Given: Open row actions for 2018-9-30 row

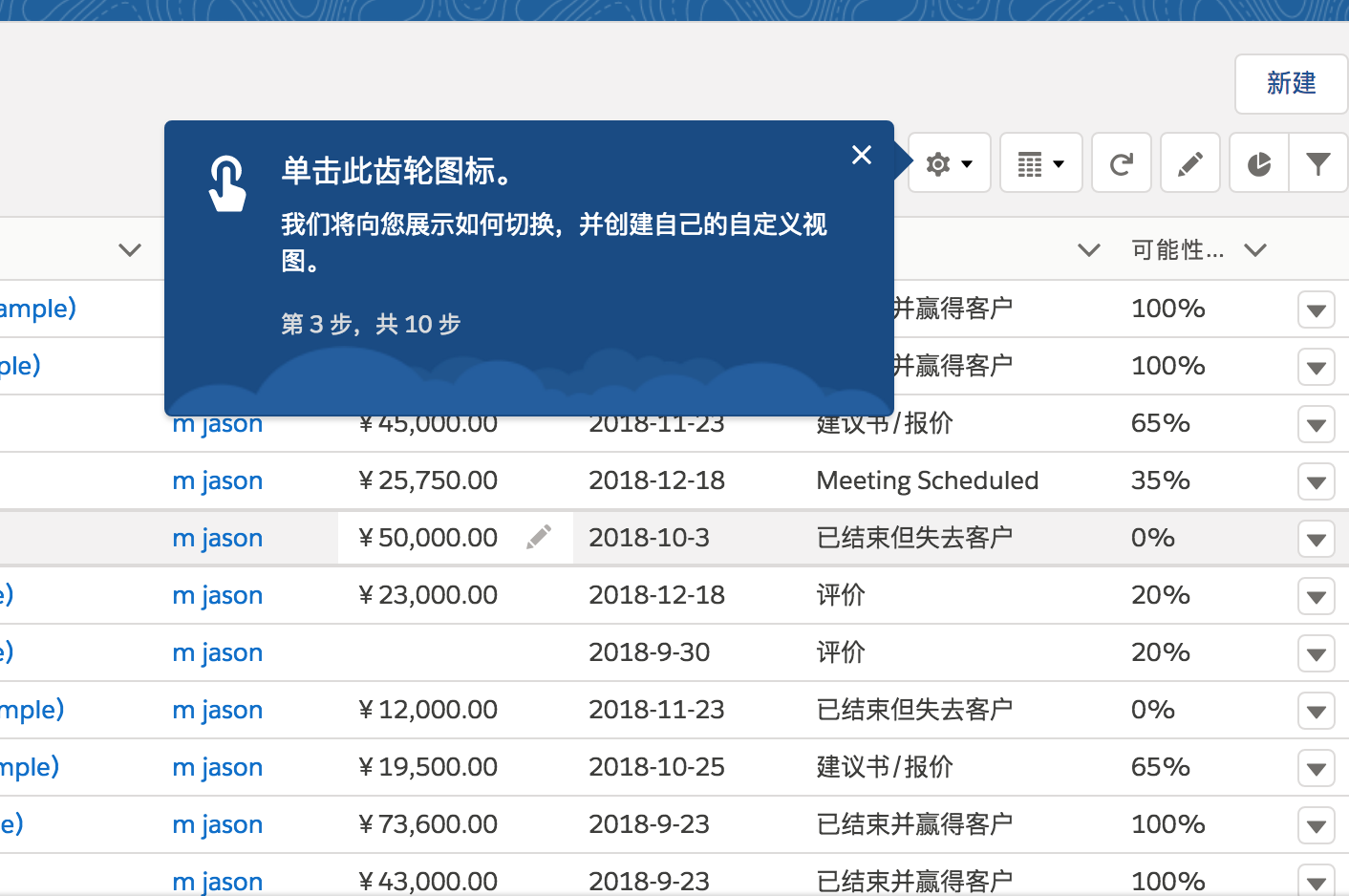Looking at the screenshot, I should 1317,654.
